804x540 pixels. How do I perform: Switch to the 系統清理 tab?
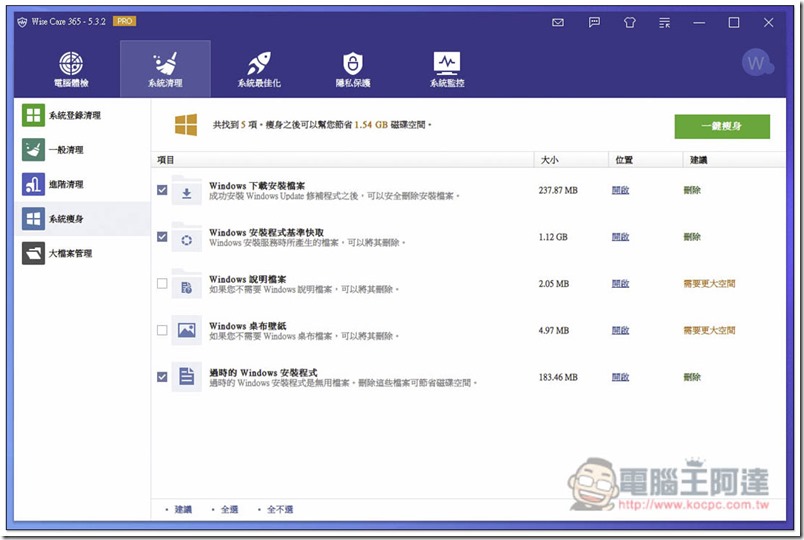tap(165, 69)
